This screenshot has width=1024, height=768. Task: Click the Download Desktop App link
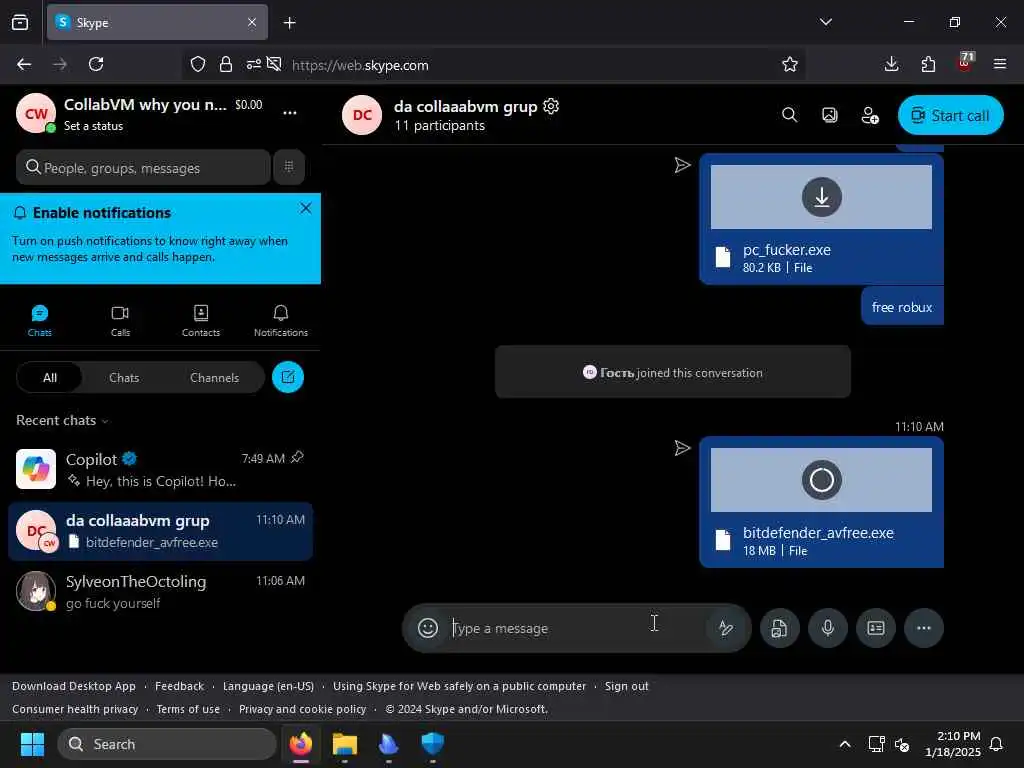[x=74, y=686]
